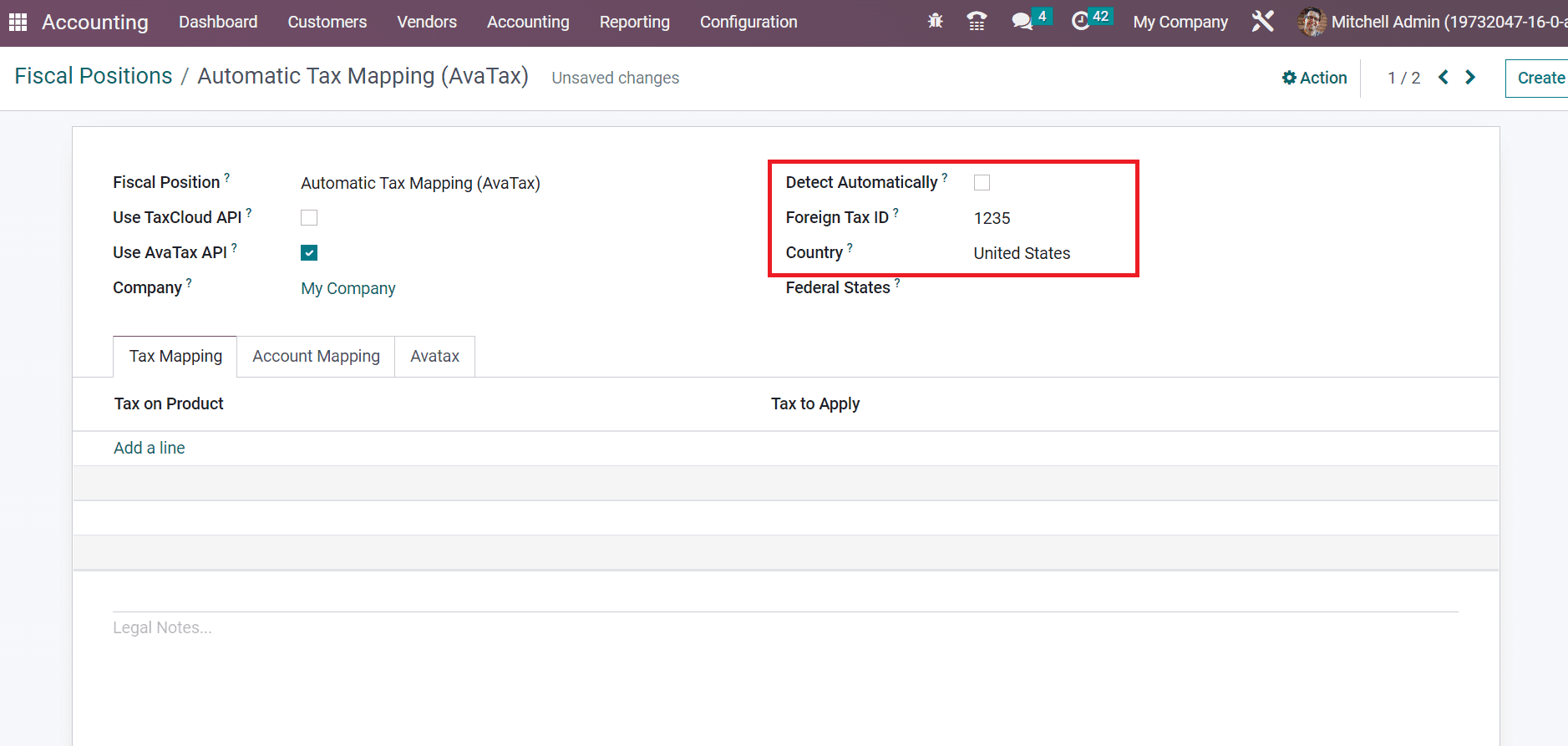This screenshot has height=746, width=1568.
Task: Click the Foreign Tax ID help mark
Action: pyautogui.click(x=896, y=212)
